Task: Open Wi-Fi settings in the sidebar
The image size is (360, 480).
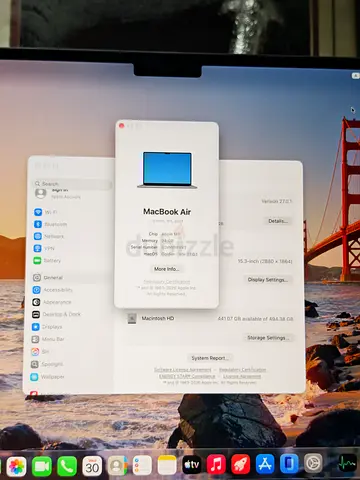Action: (x=46, y=212)
